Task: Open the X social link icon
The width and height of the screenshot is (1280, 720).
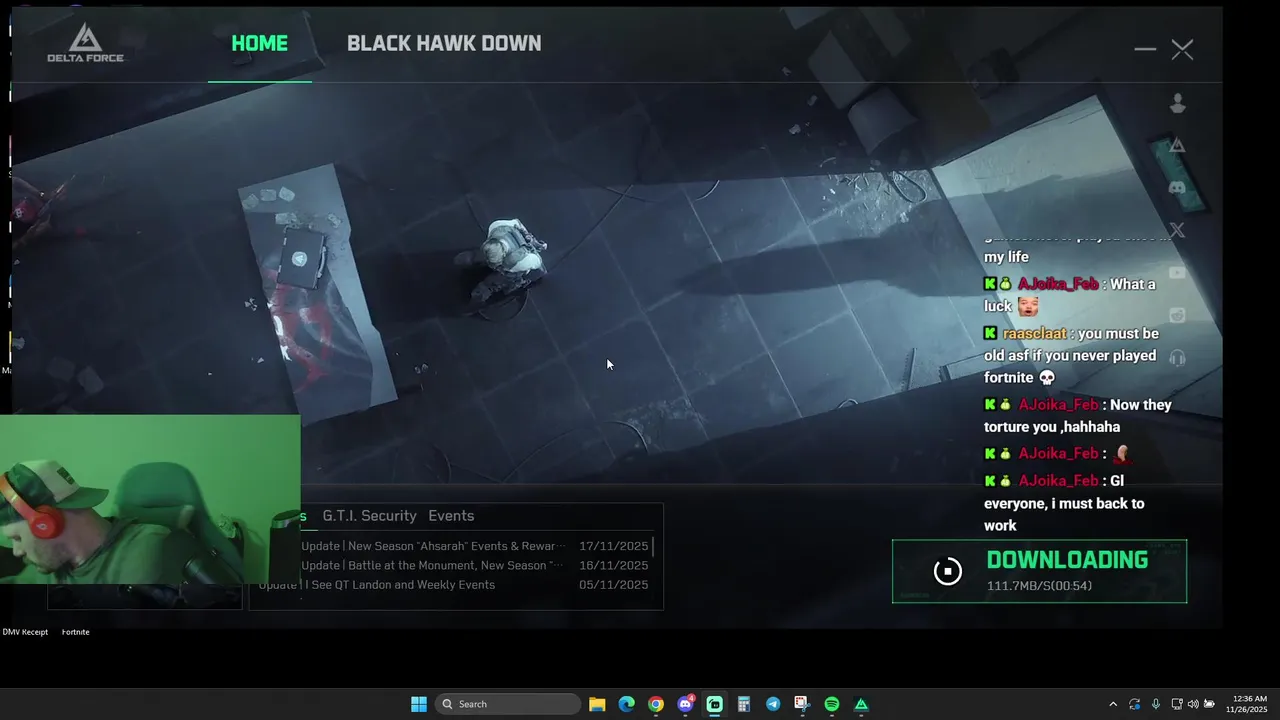Action: [x=1178, y=230]
